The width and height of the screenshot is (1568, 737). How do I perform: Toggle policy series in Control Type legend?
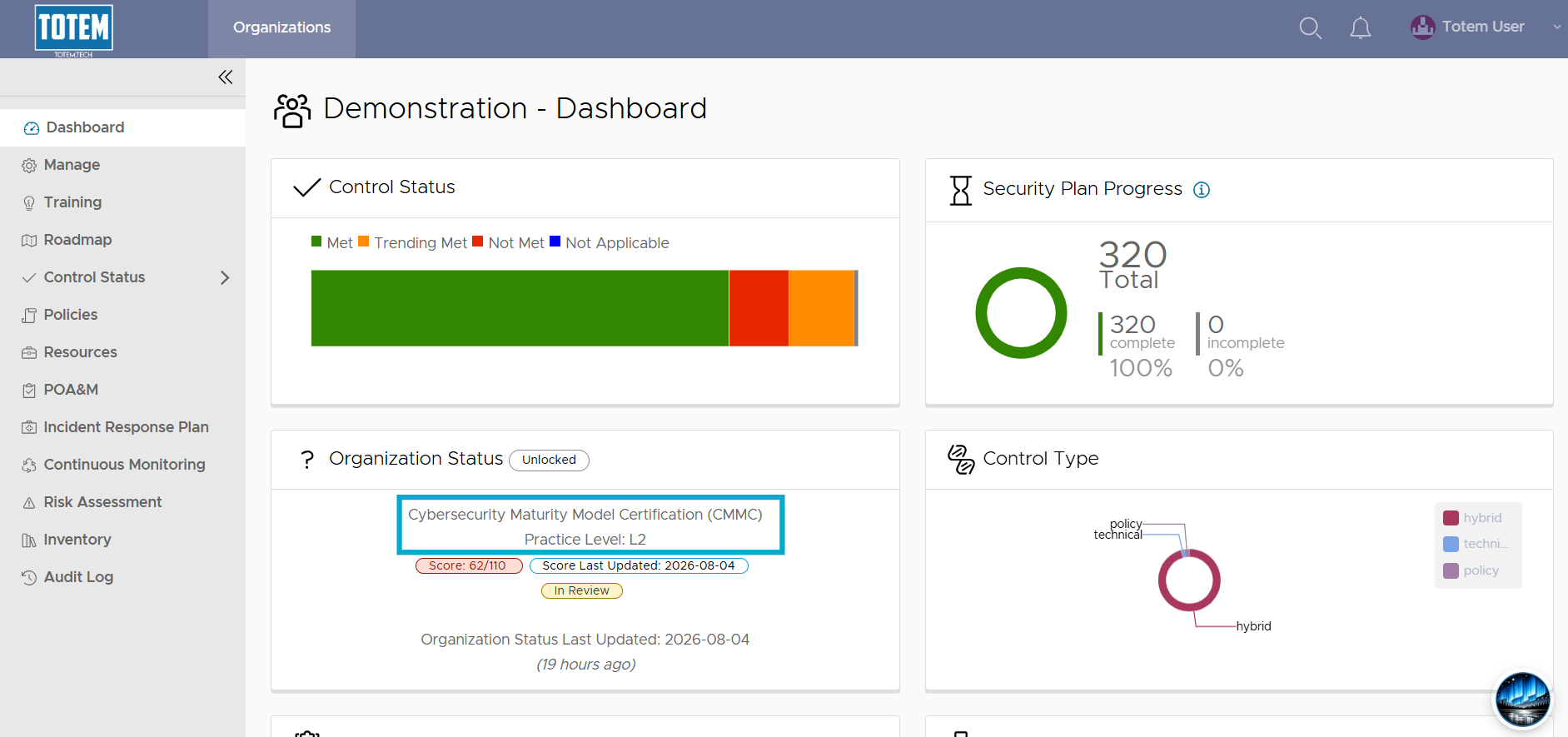1471,570
